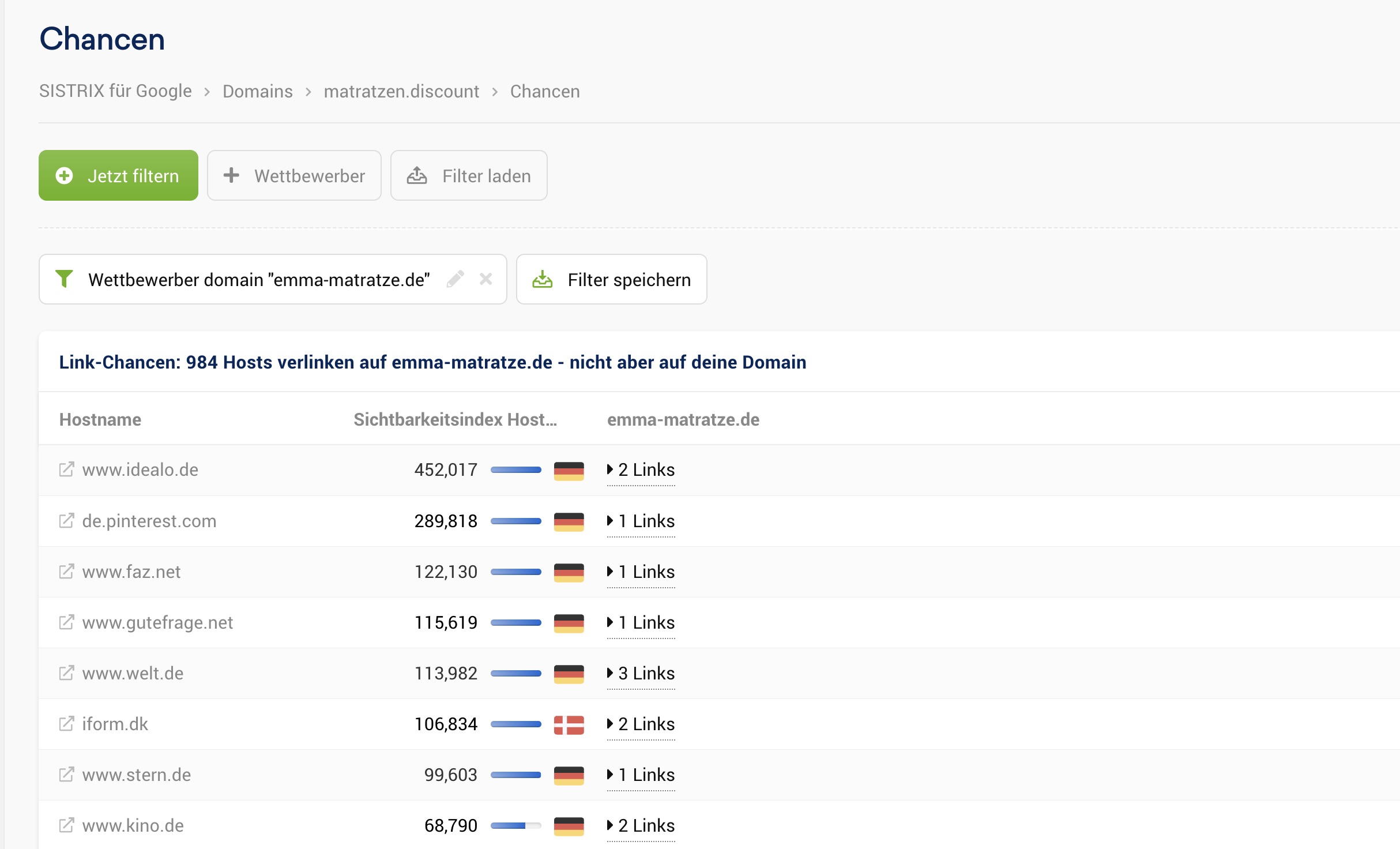This screenshot has height=849, width=1400.
Task: Click the German flag in www.faz.net row
Action: [x=569, y=573]
